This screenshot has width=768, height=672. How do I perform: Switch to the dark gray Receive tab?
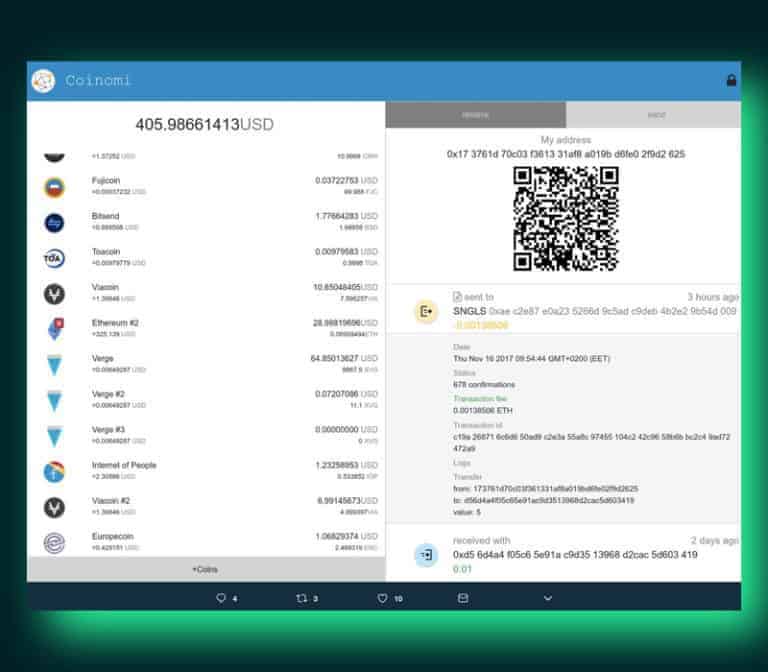(x=476, y=115)
